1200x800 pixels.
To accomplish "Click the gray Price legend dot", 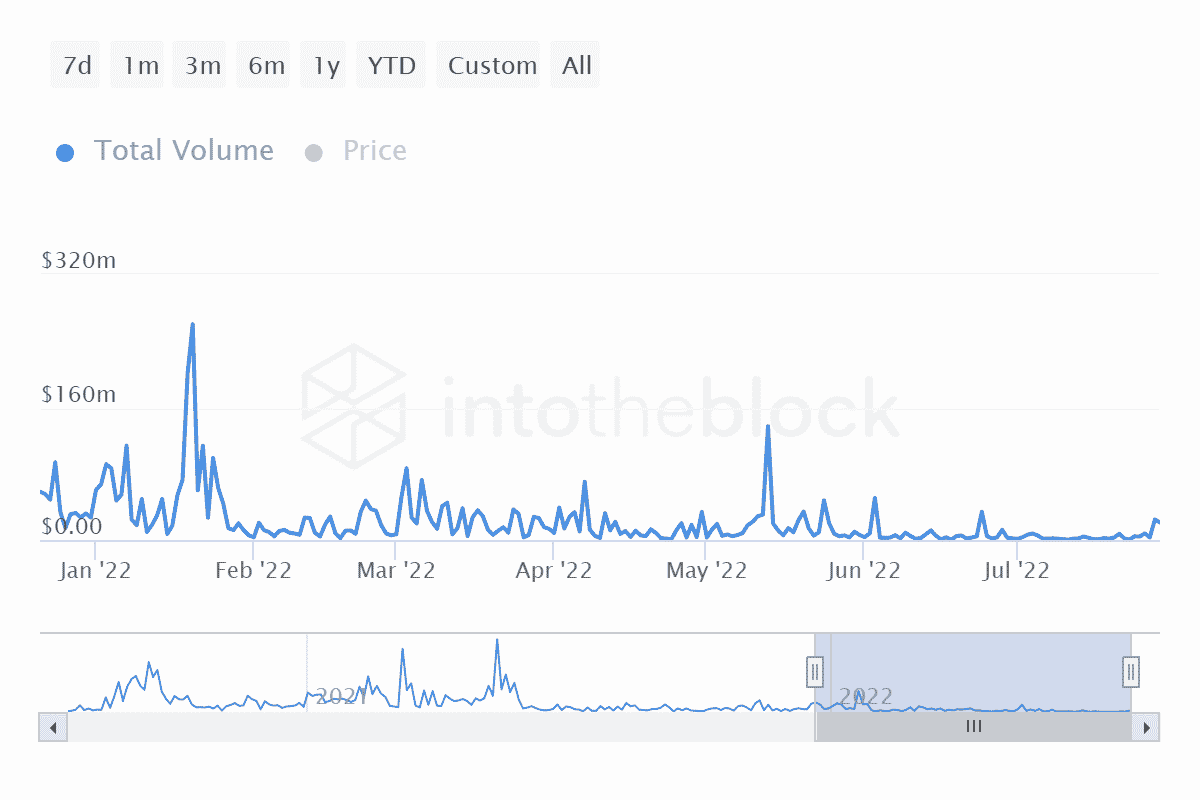I will 314,153.
